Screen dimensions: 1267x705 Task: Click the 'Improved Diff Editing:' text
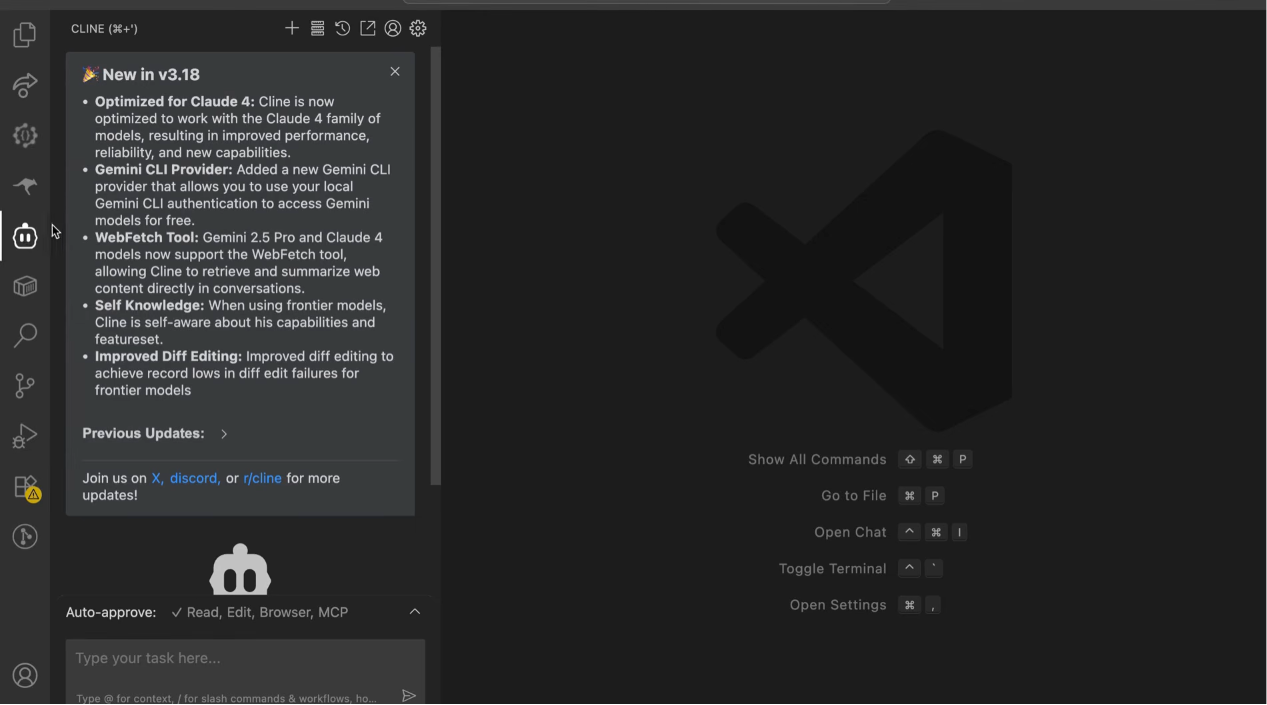point(169,357)
